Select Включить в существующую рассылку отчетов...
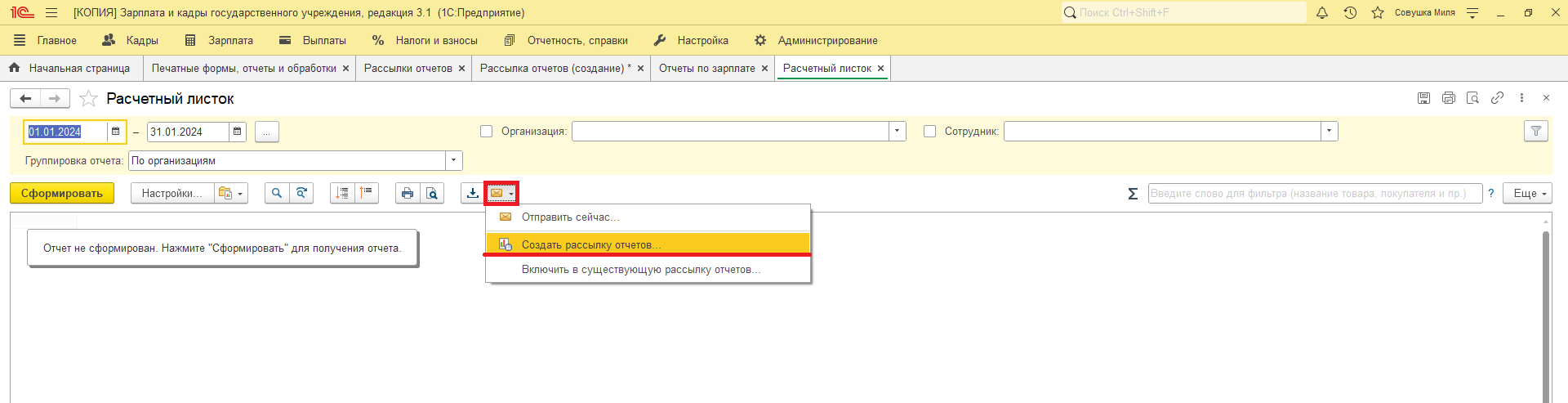The image size is (1568, 403). pyautogui.click(x=648, y=270)
